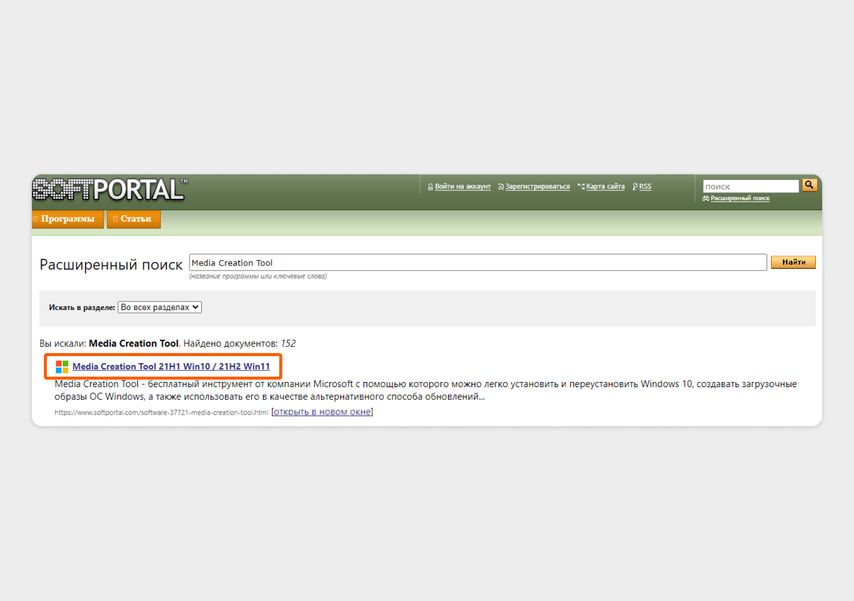Screen dimensions: 854x601
Task: Click the magnifier search icon button
Action: coord(809,185)
